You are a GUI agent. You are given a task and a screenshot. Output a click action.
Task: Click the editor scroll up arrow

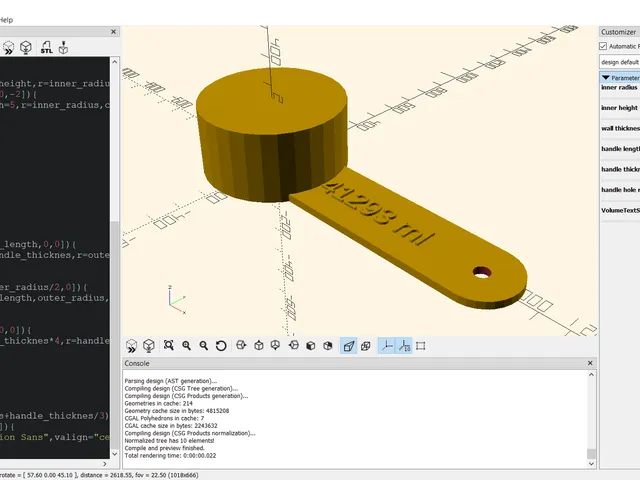[x=115, y=62]
